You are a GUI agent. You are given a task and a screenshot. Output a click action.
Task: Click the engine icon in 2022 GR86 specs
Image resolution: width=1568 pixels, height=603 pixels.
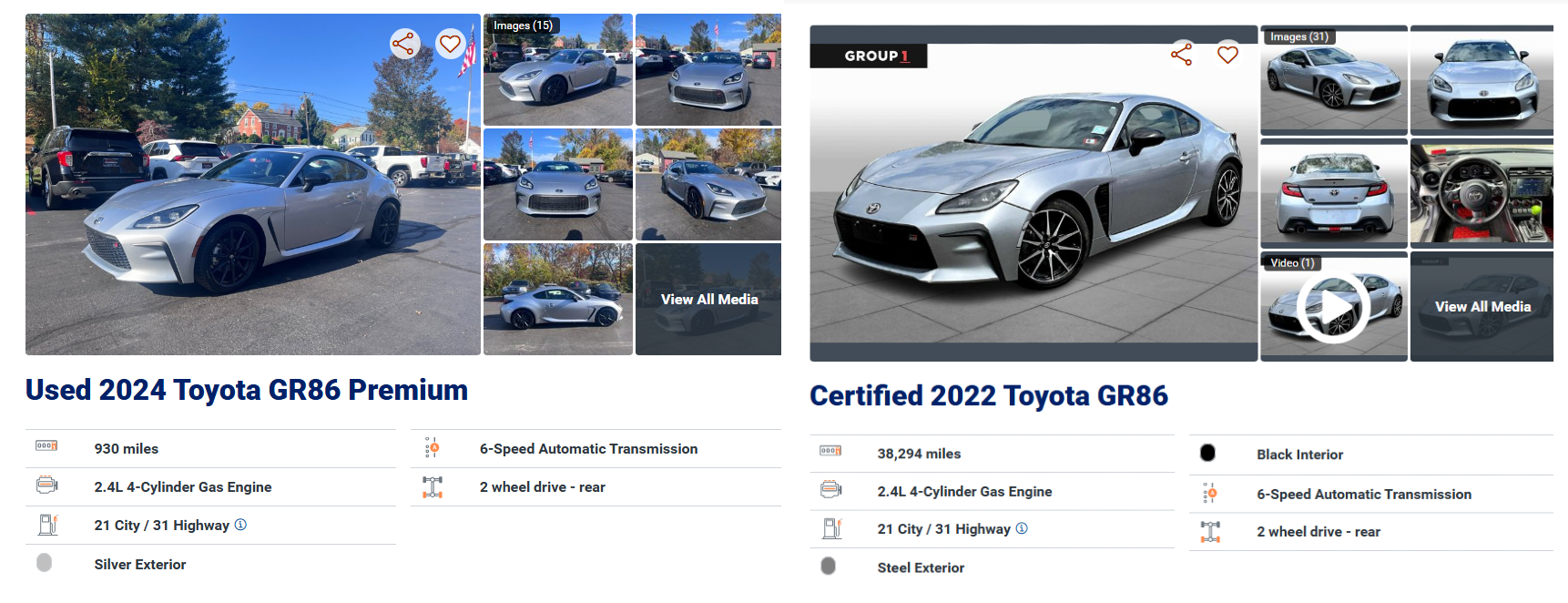831,490
